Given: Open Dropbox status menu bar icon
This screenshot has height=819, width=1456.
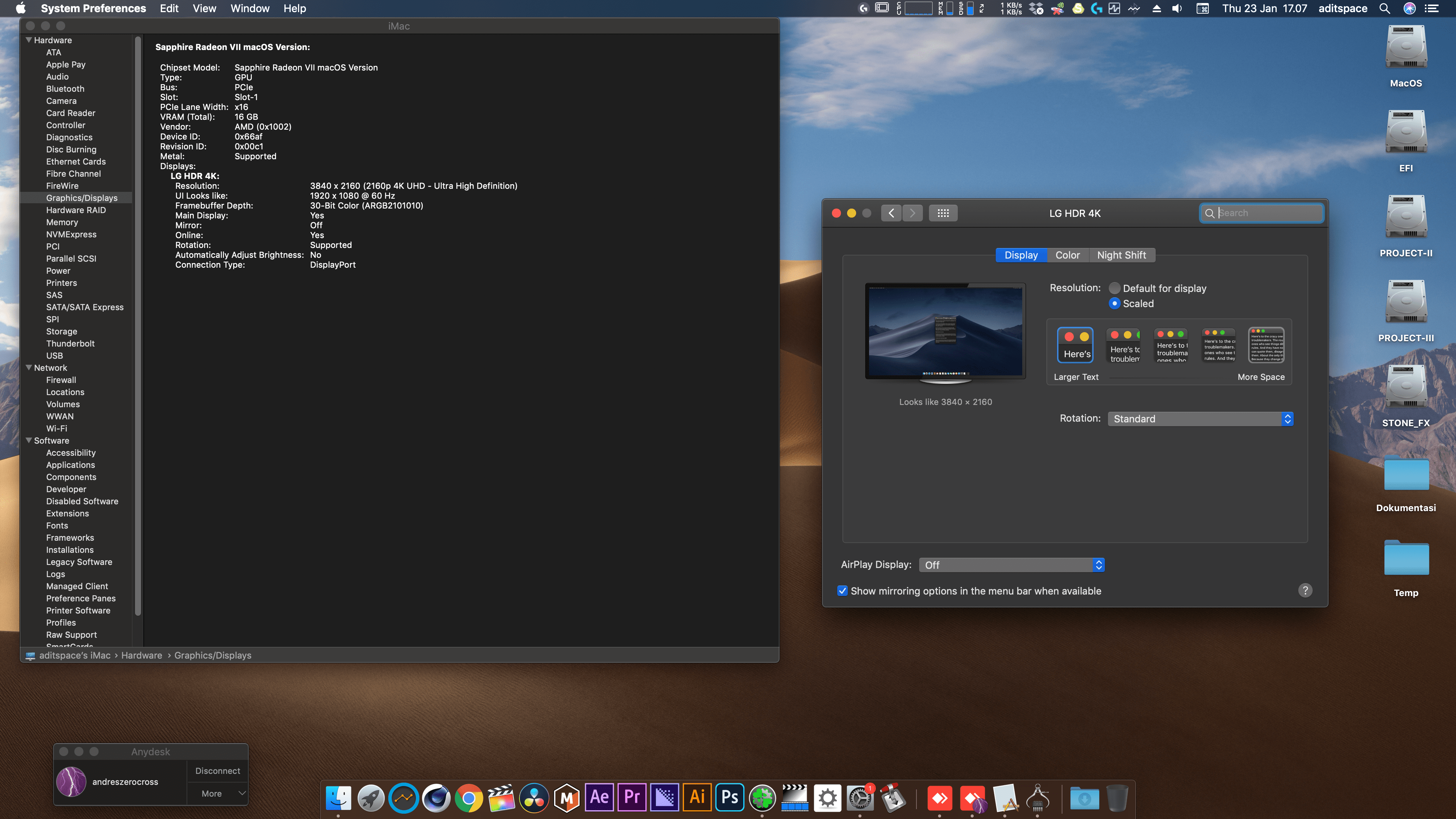Looking at the screenshot, I should pos(1036,8).
